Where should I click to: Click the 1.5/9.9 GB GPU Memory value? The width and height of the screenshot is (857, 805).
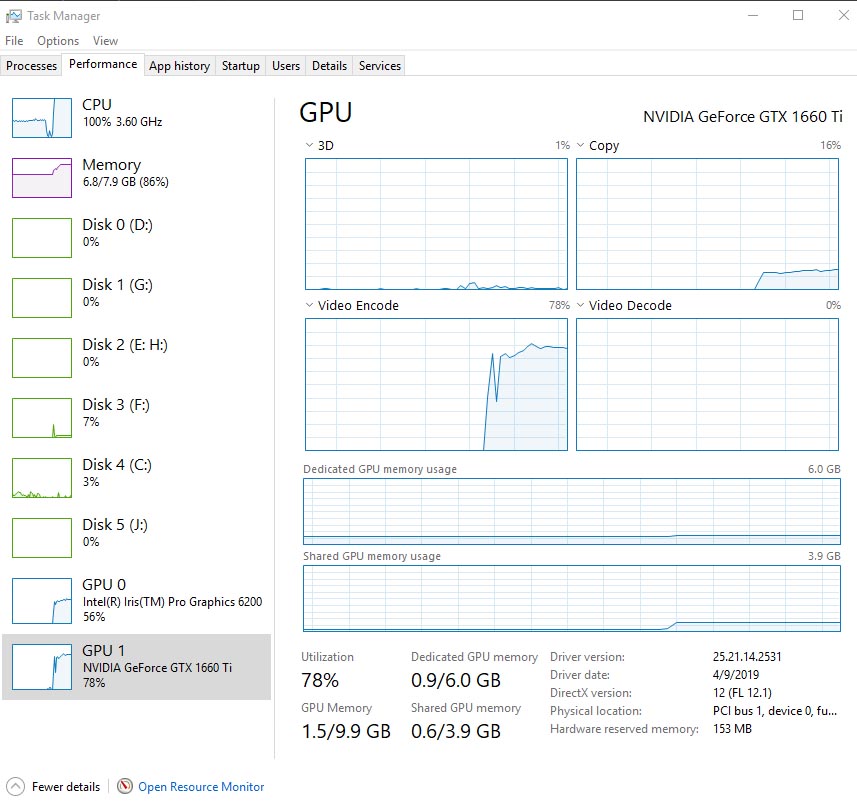pos(346,731)
